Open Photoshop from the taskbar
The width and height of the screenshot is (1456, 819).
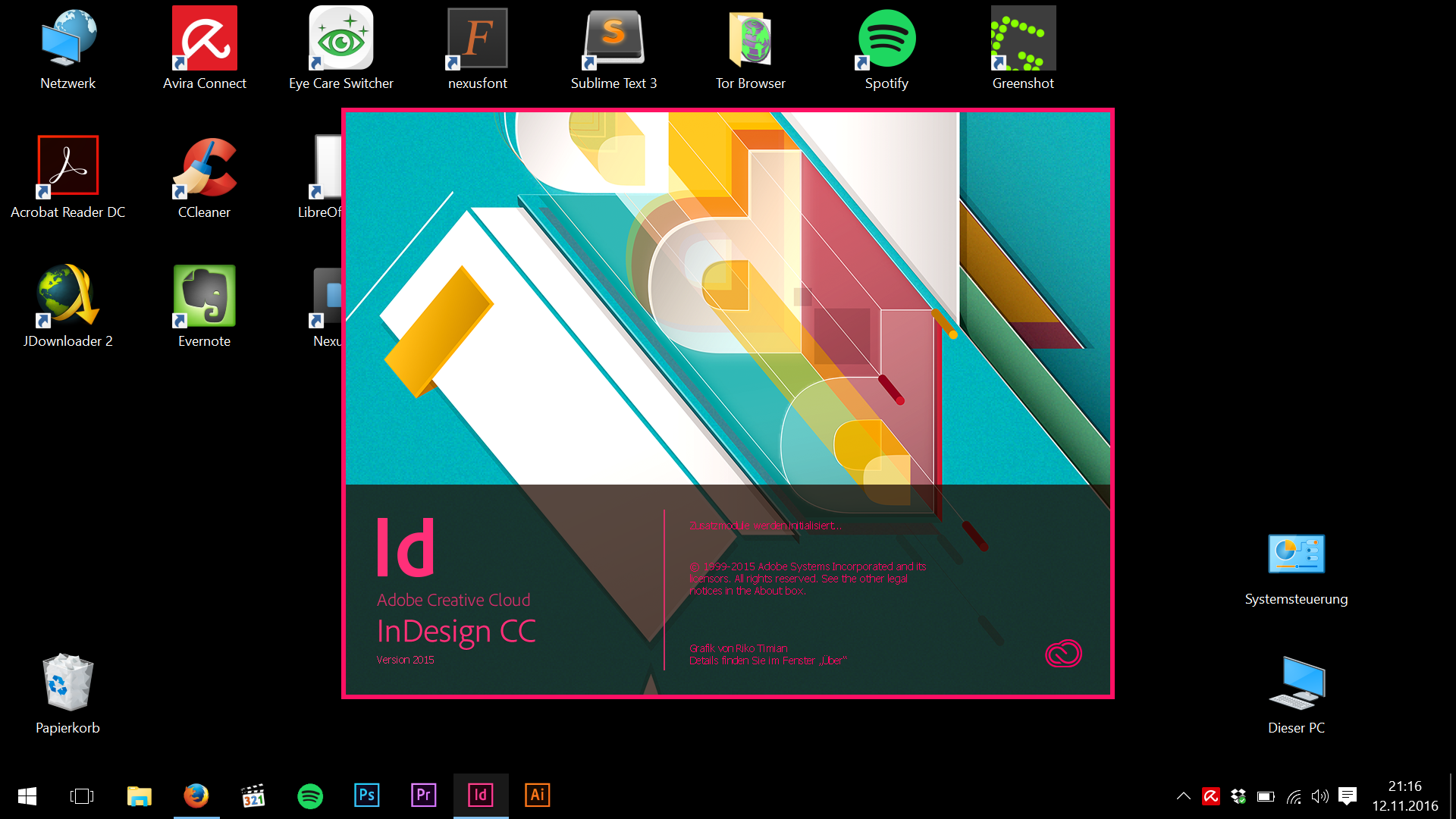[366, 795]
